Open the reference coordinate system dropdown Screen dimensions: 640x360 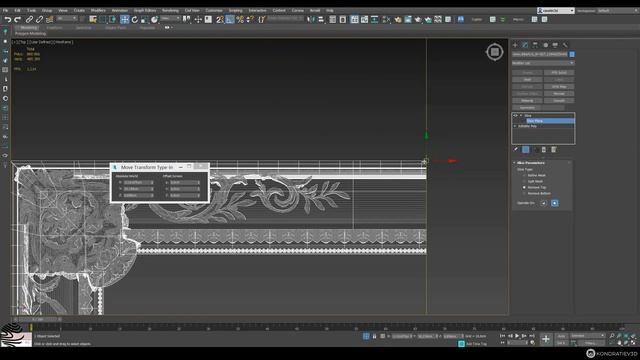pos(170,19)
